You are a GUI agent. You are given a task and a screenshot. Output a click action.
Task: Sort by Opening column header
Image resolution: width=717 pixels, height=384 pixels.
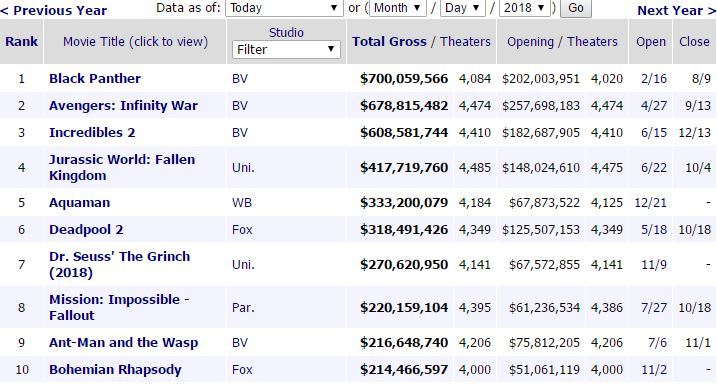click(530, 42)
